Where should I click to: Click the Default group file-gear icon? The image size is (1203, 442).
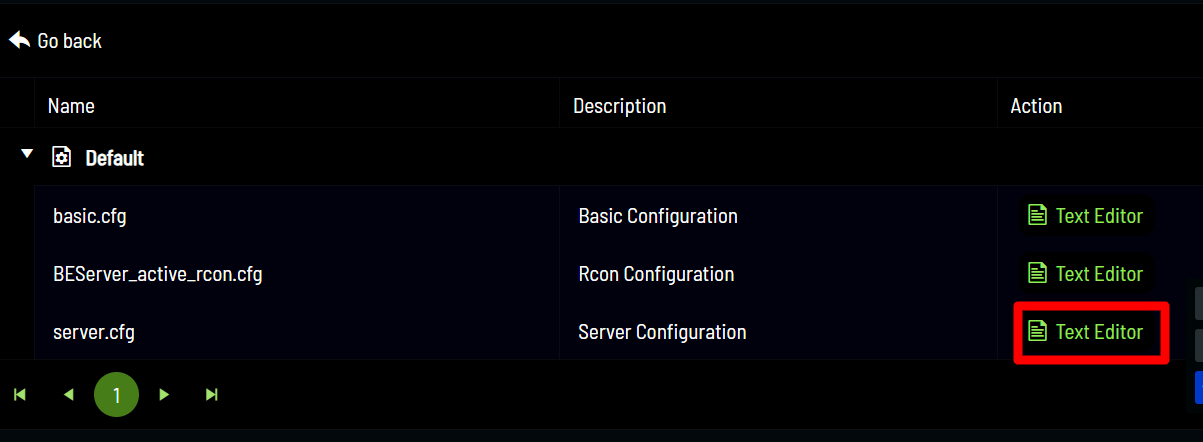[61, 157]
